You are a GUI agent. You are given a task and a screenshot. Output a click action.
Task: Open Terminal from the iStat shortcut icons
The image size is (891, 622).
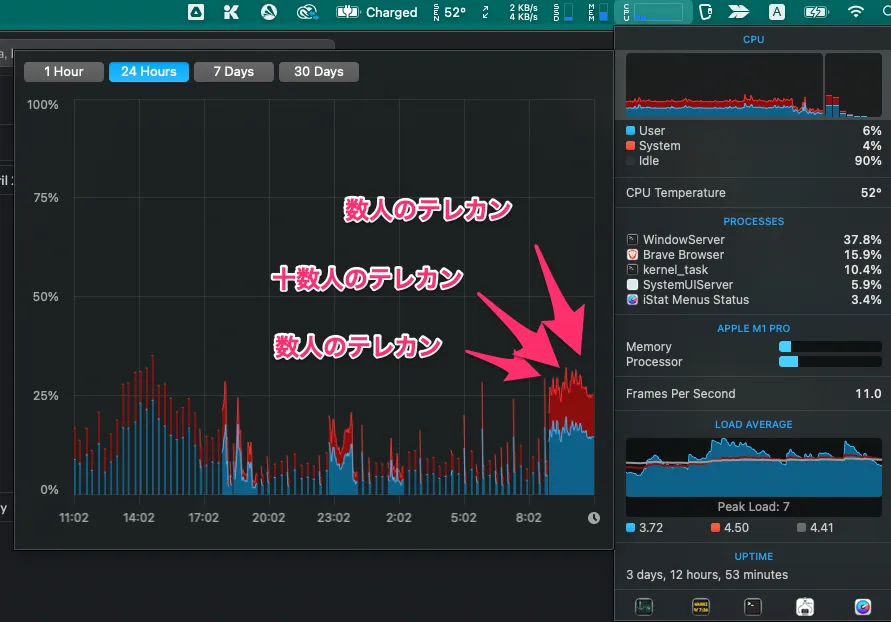753,606
